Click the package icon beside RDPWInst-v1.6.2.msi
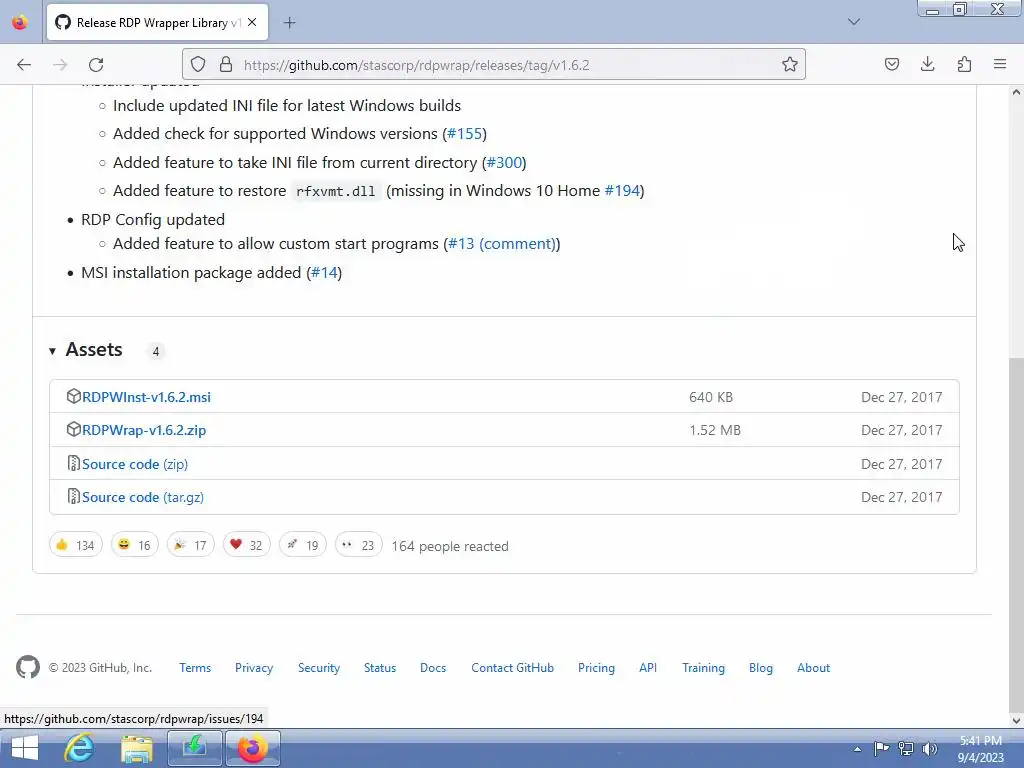Screen dimensions: 1024x768 (73, 396)
